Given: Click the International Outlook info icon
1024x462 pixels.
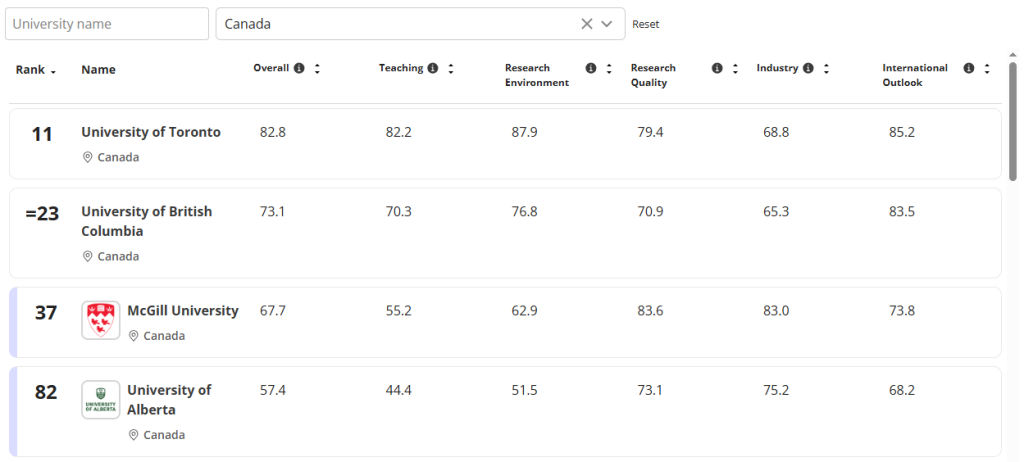Looking at the screenshot, I should (969, 69).
